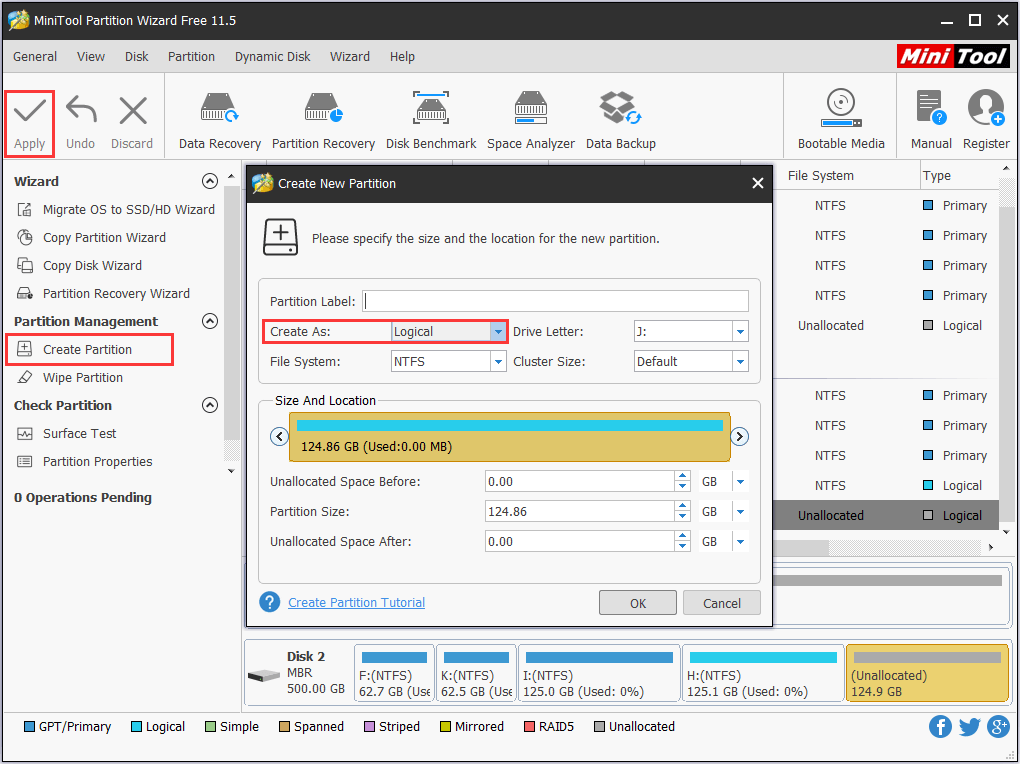
Task: Open the Space Analyzer tool
Action: click(x=531, y=121)
